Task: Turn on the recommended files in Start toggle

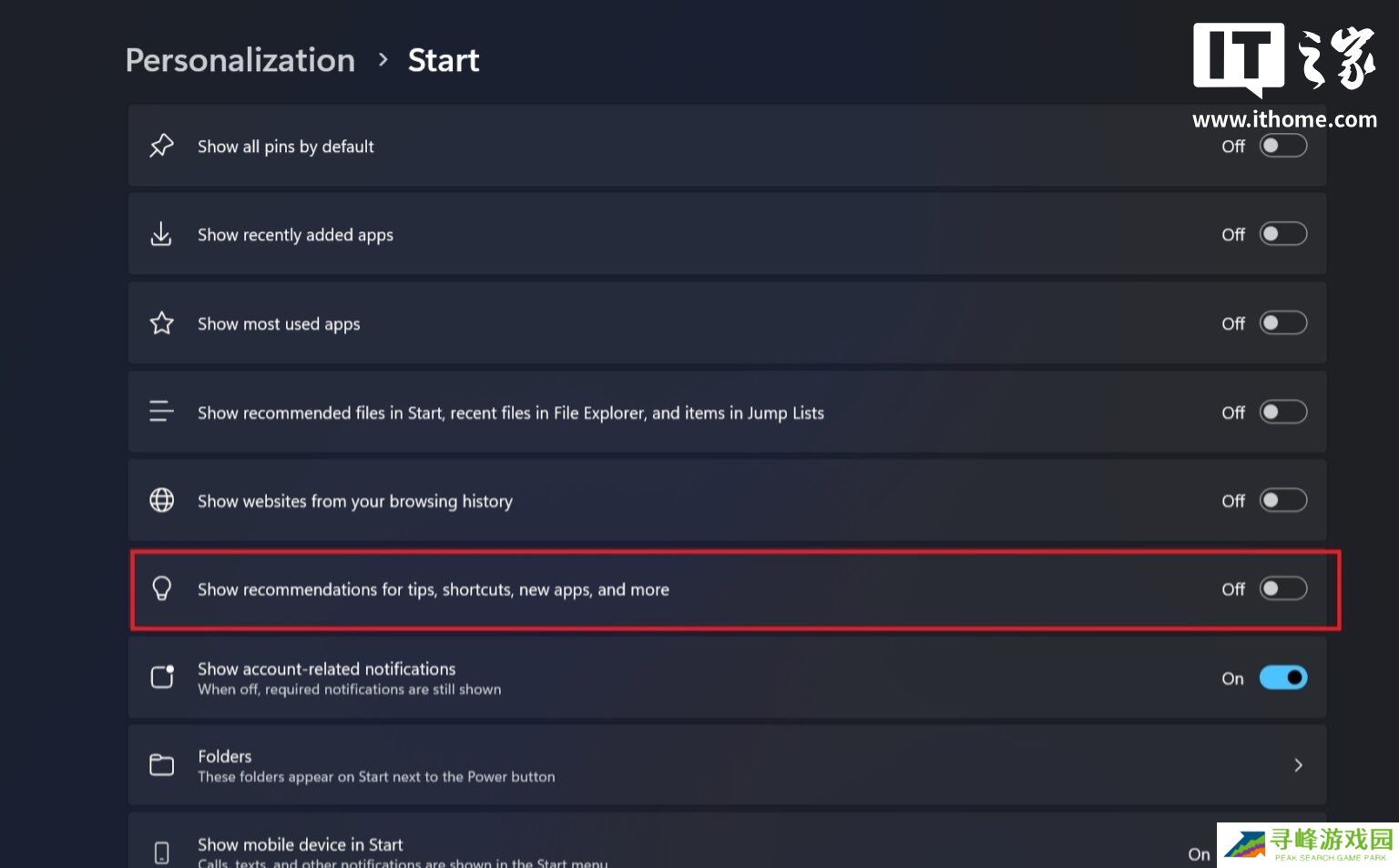Action: point(1282,412)
